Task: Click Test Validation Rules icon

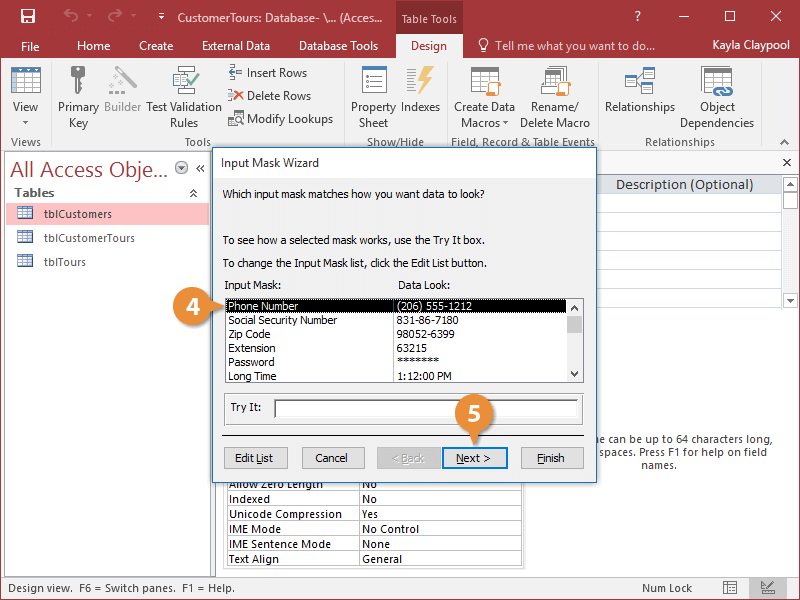Action: tap(184, 80)
